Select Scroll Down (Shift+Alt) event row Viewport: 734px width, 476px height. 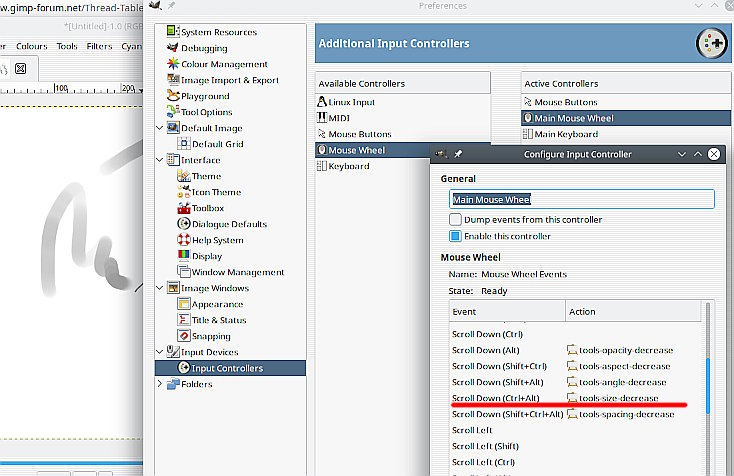click(577, 382)
